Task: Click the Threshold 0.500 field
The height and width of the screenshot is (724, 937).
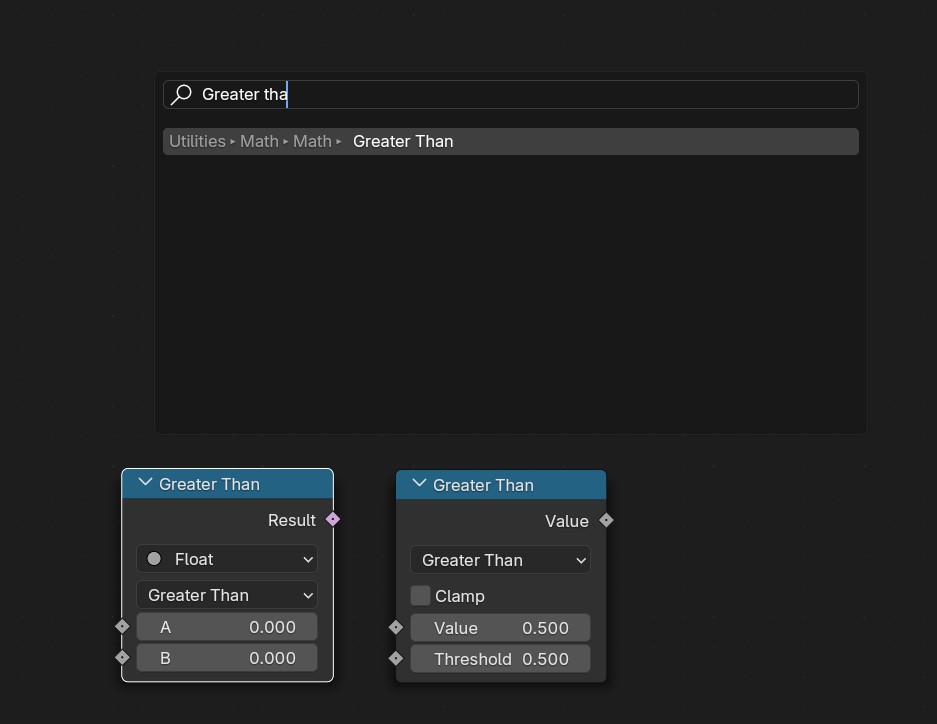Action: (501, 659)
